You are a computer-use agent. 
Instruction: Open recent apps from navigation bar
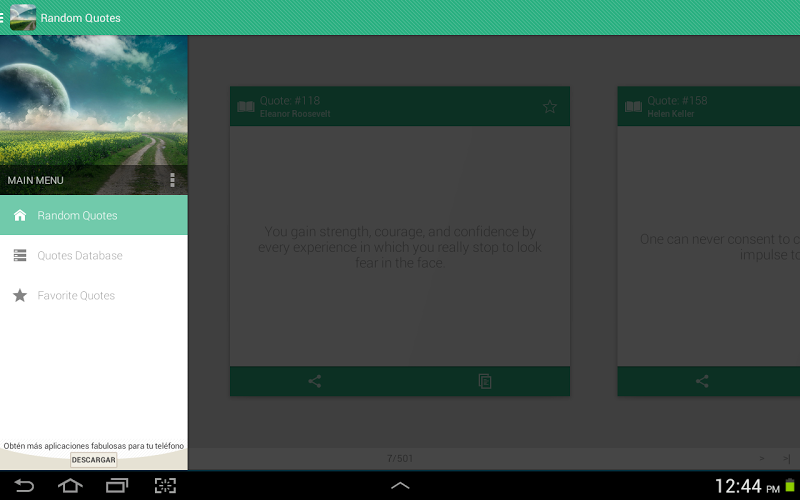pyautogui.click(x=117, y=485)
